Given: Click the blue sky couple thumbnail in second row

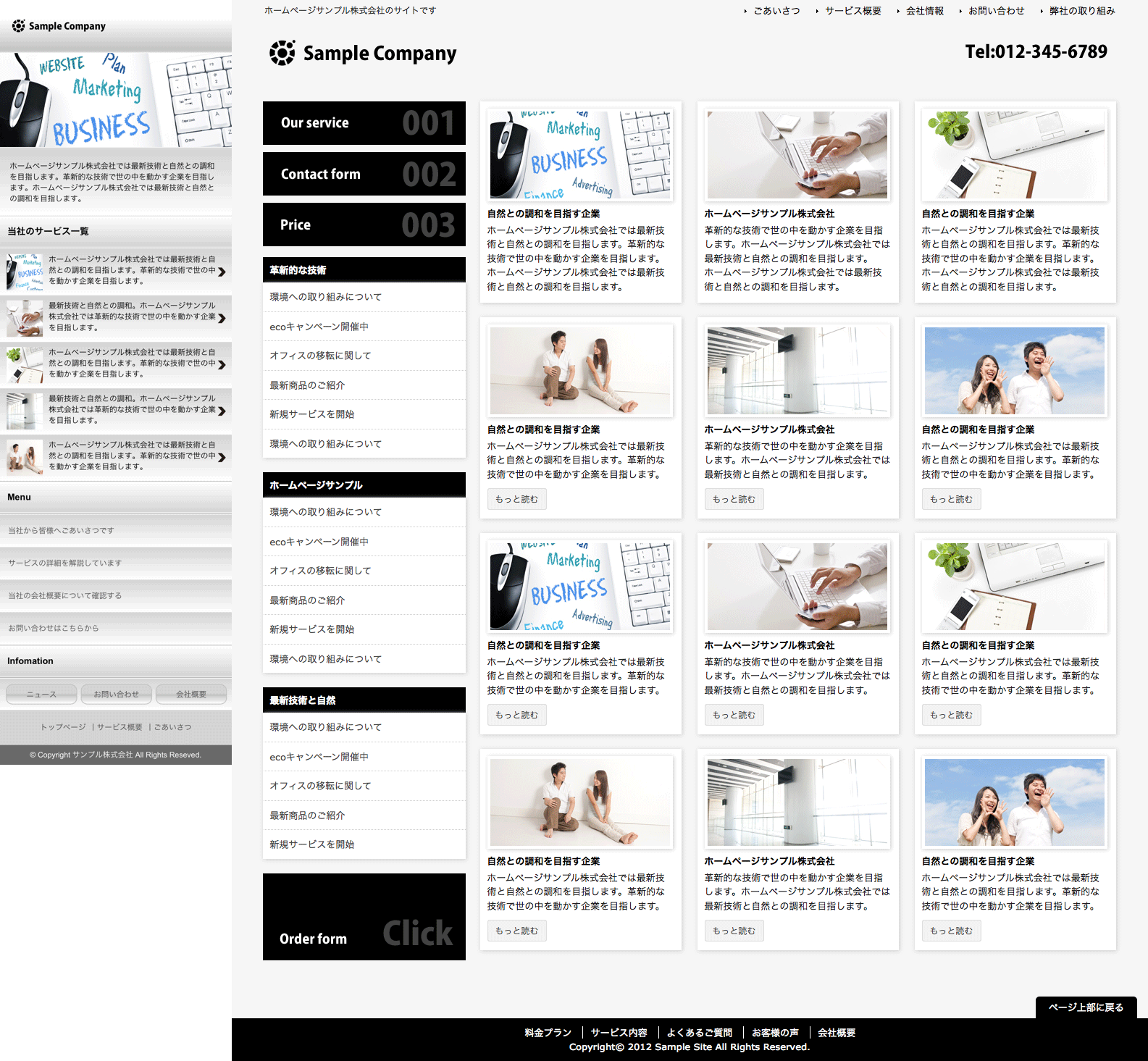Looking at the screenshot, I should click(1014, 371).
